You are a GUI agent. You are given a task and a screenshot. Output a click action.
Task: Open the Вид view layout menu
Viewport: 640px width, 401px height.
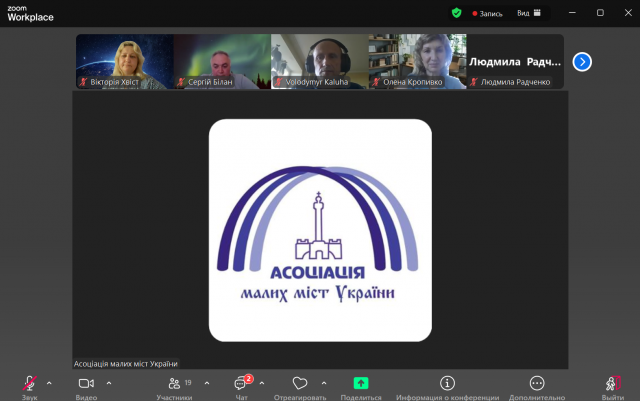point(529,13)
